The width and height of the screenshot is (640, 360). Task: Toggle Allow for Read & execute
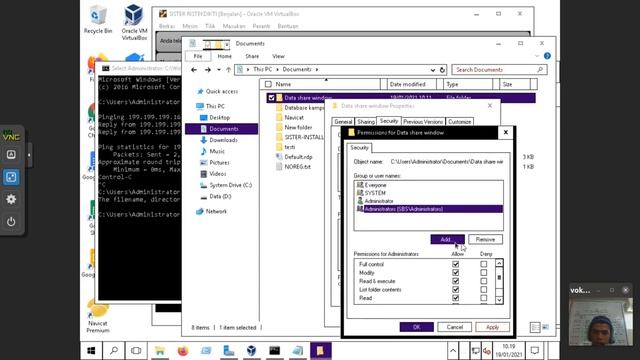pyautogui.click(x=456, y=281)
